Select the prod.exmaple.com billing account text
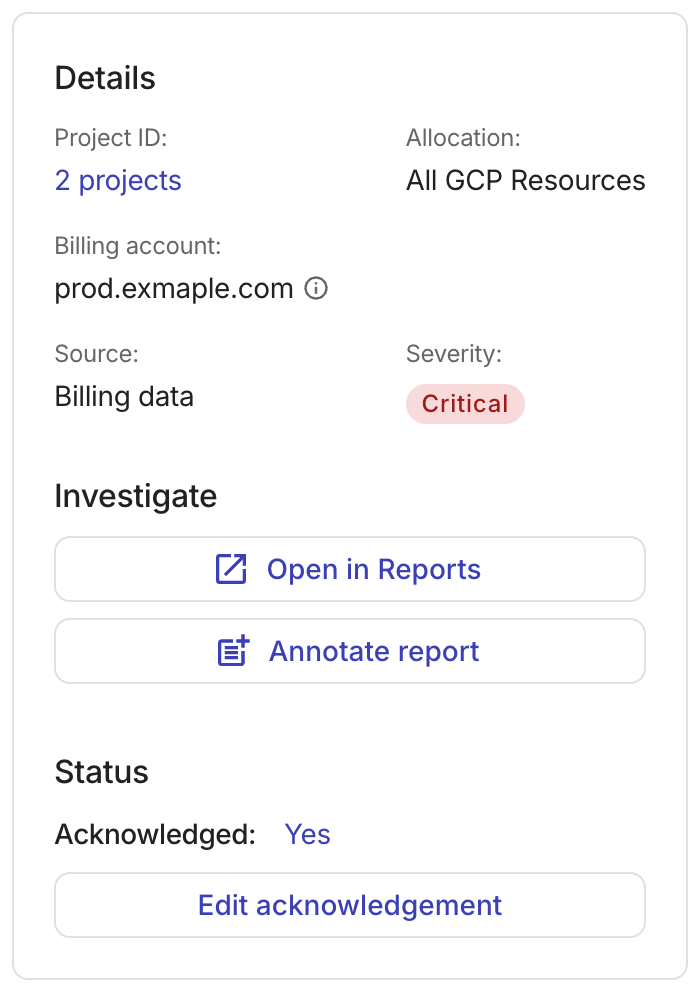 (174, 288)
